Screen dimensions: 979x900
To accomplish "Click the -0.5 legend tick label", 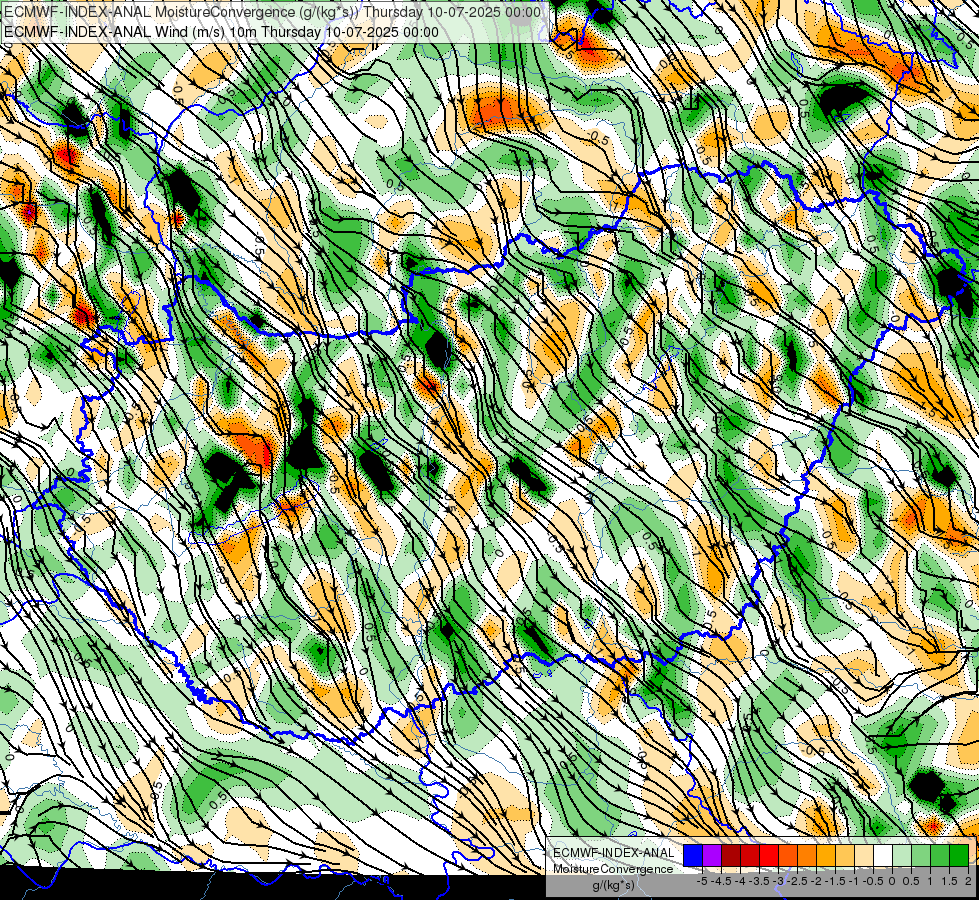I will click(873, 881).
